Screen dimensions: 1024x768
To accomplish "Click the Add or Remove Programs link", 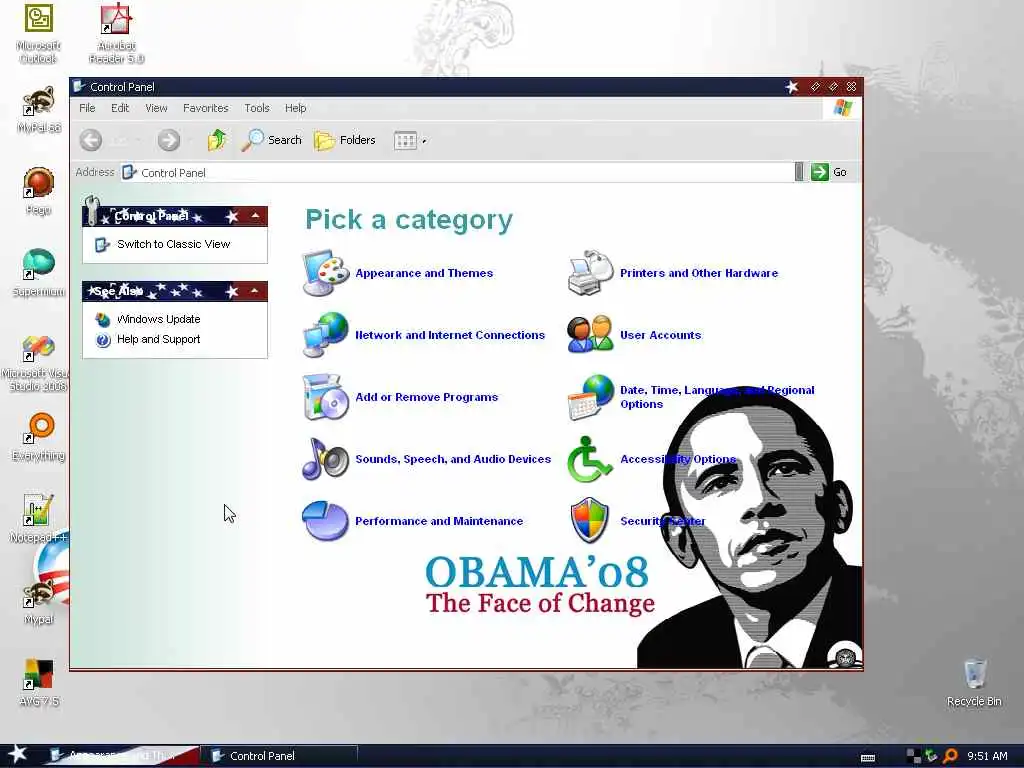I will pyautogui.click(x=426, y=397).
